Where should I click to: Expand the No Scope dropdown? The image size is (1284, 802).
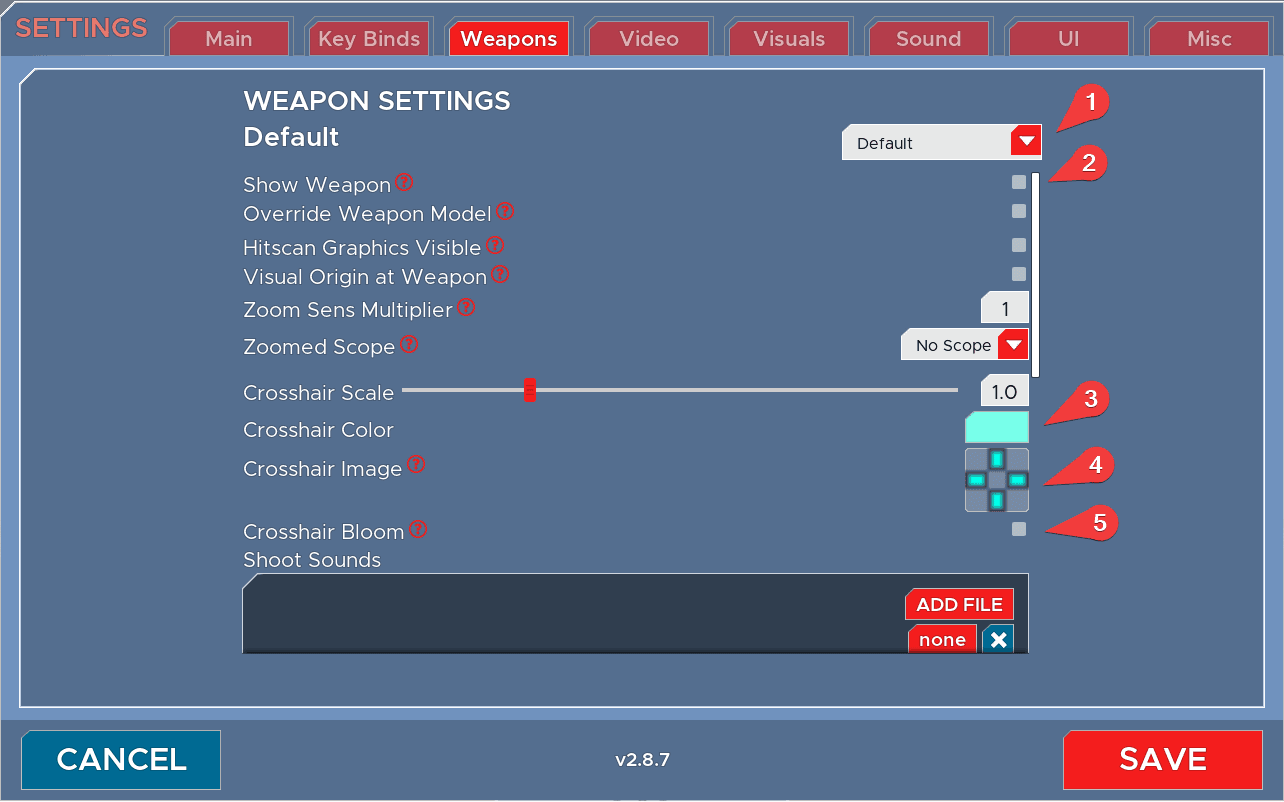click(x=964, y=345)
